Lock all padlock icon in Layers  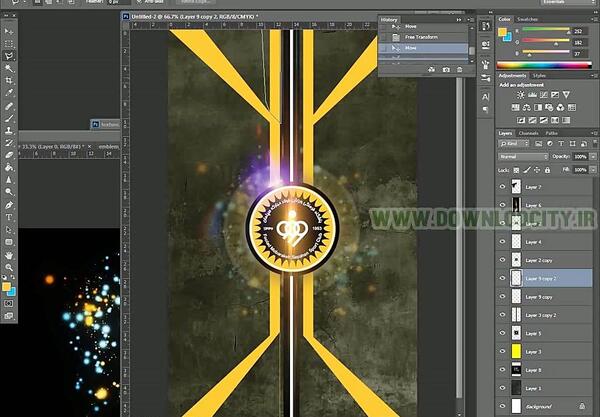click(547, 170)
